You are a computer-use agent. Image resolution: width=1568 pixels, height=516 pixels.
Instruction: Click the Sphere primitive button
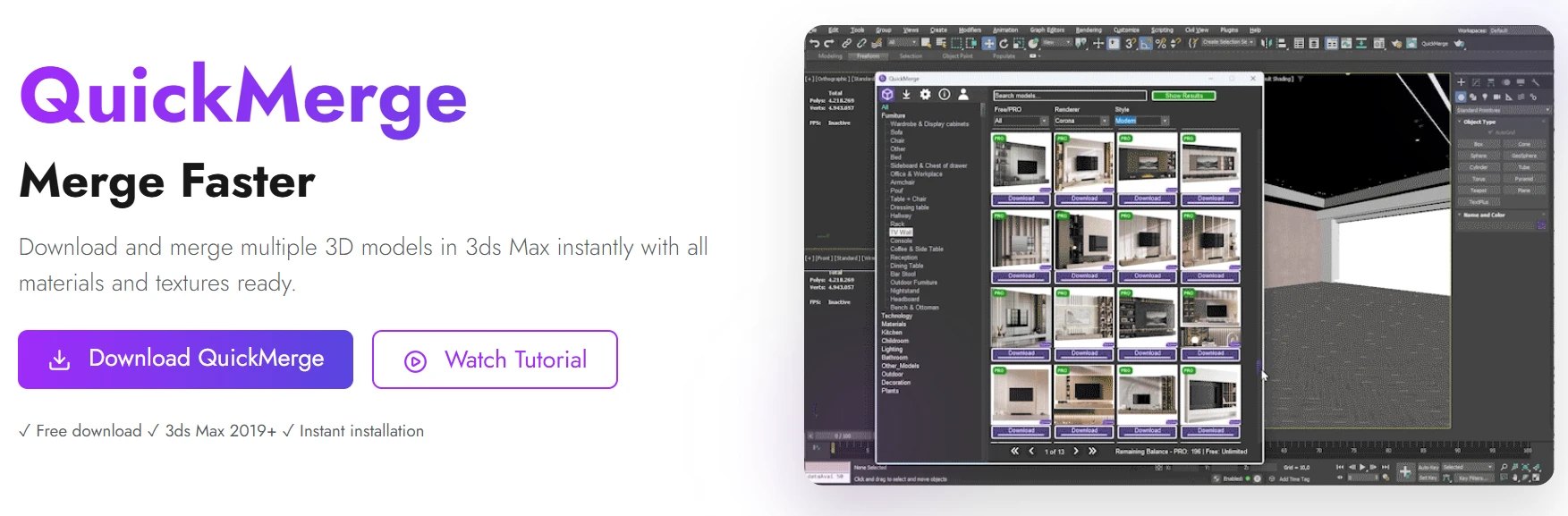[1479, 156]
